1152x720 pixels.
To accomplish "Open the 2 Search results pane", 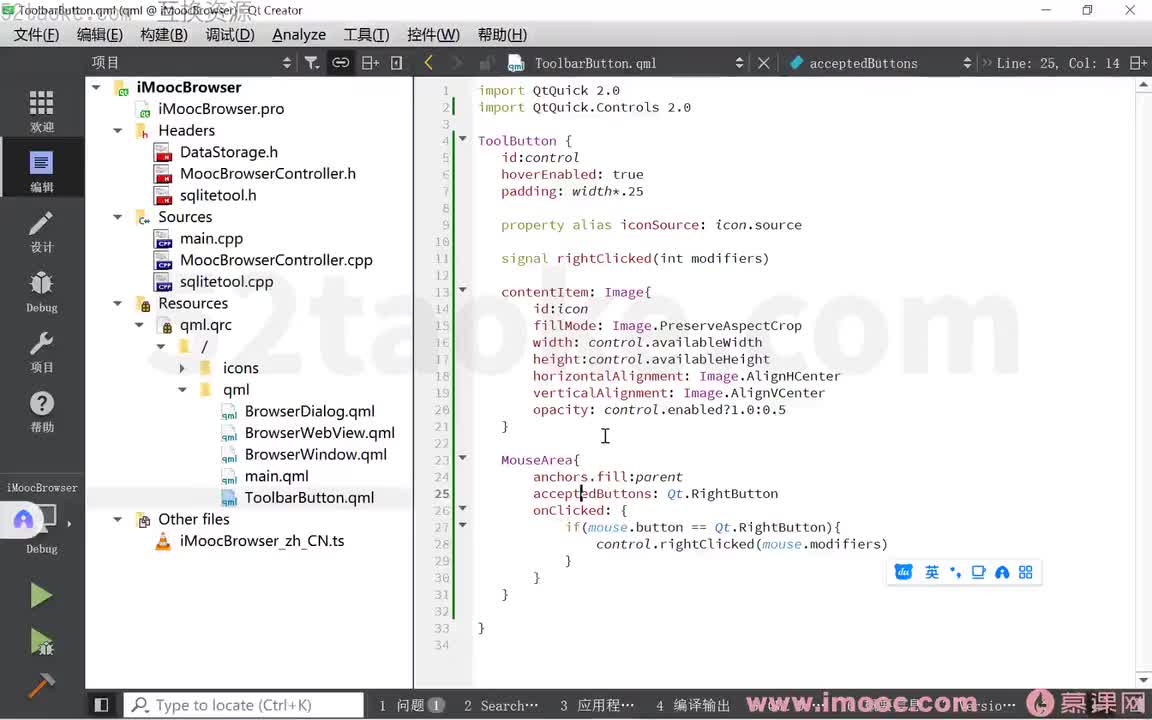I will click(x=501, y=705).
